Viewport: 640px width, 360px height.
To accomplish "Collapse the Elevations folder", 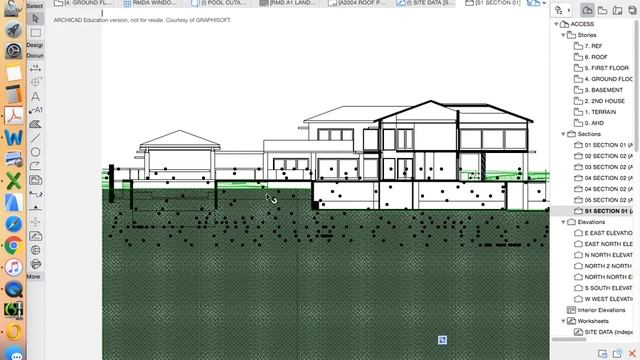I will 563,222.
